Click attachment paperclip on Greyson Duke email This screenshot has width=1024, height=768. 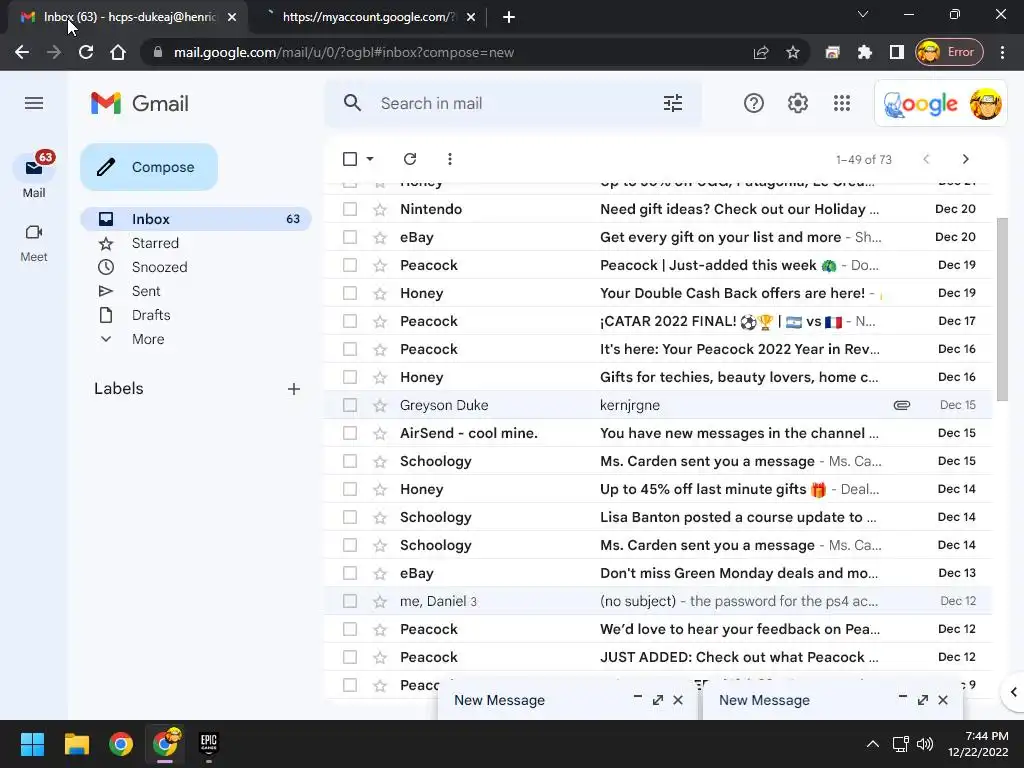point(901,405)
